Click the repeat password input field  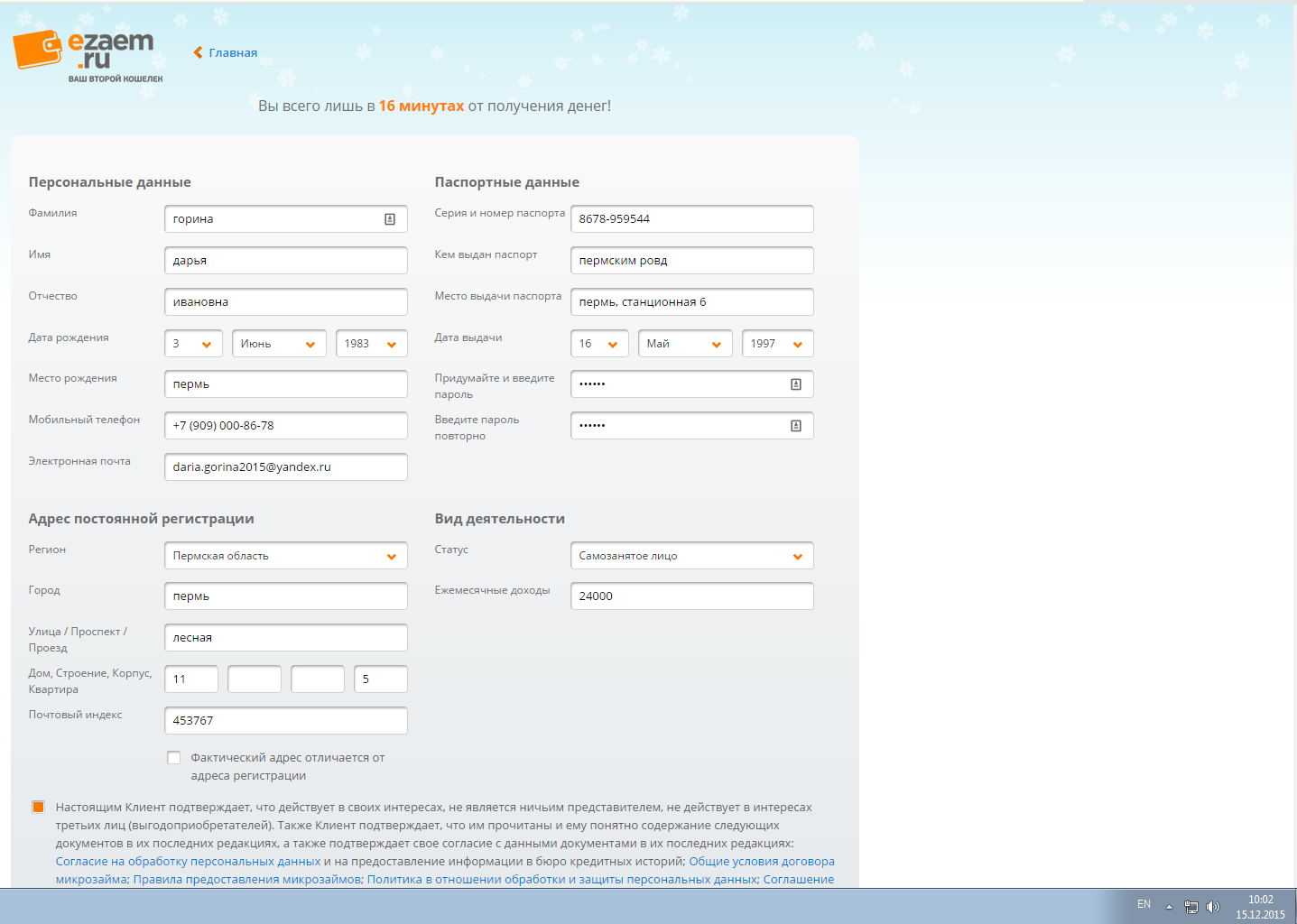692,426
